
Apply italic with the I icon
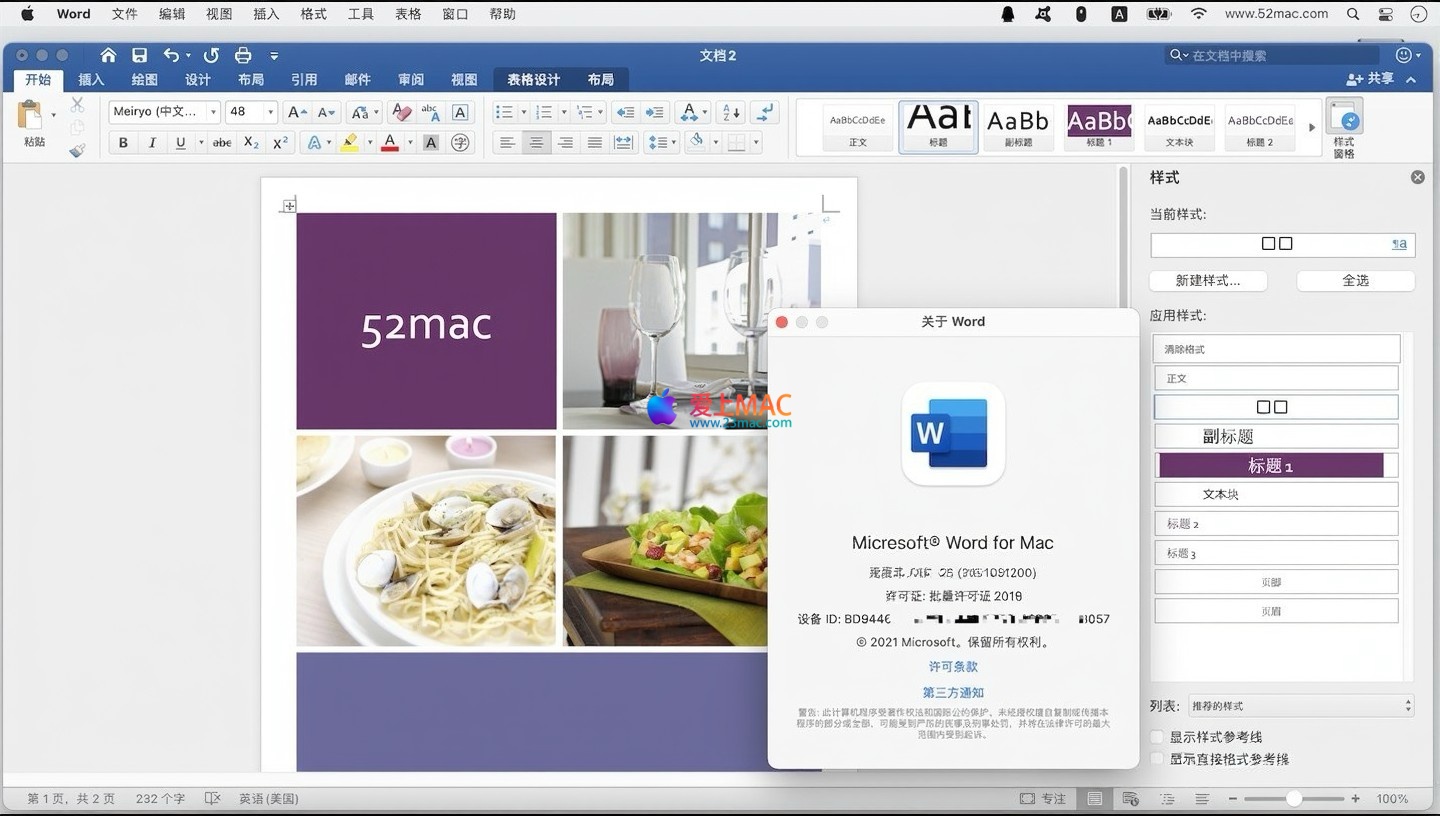click(x=152, y=143)
